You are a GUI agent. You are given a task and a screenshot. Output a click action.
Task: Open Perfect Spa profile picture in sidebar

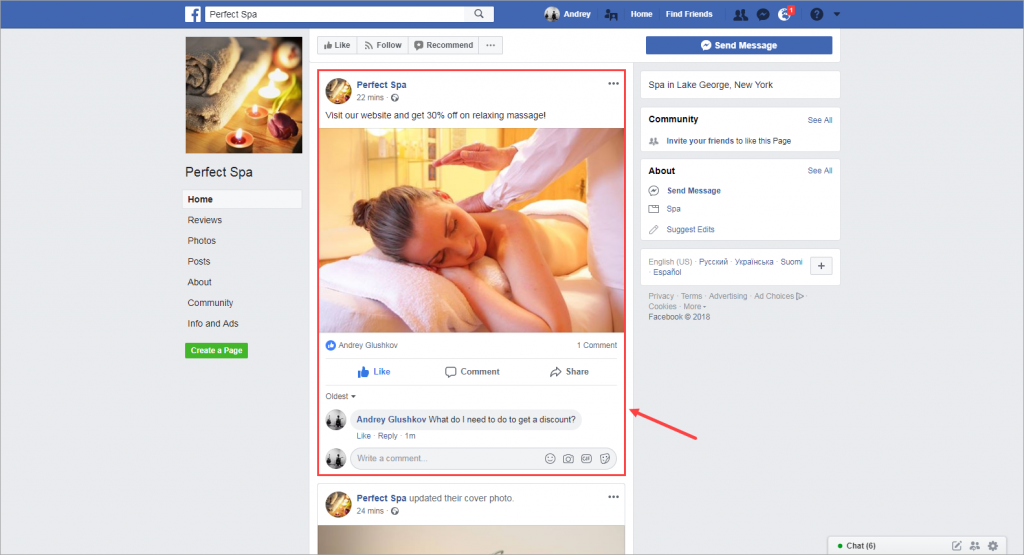pyautogui.click(x=244, y=95)
